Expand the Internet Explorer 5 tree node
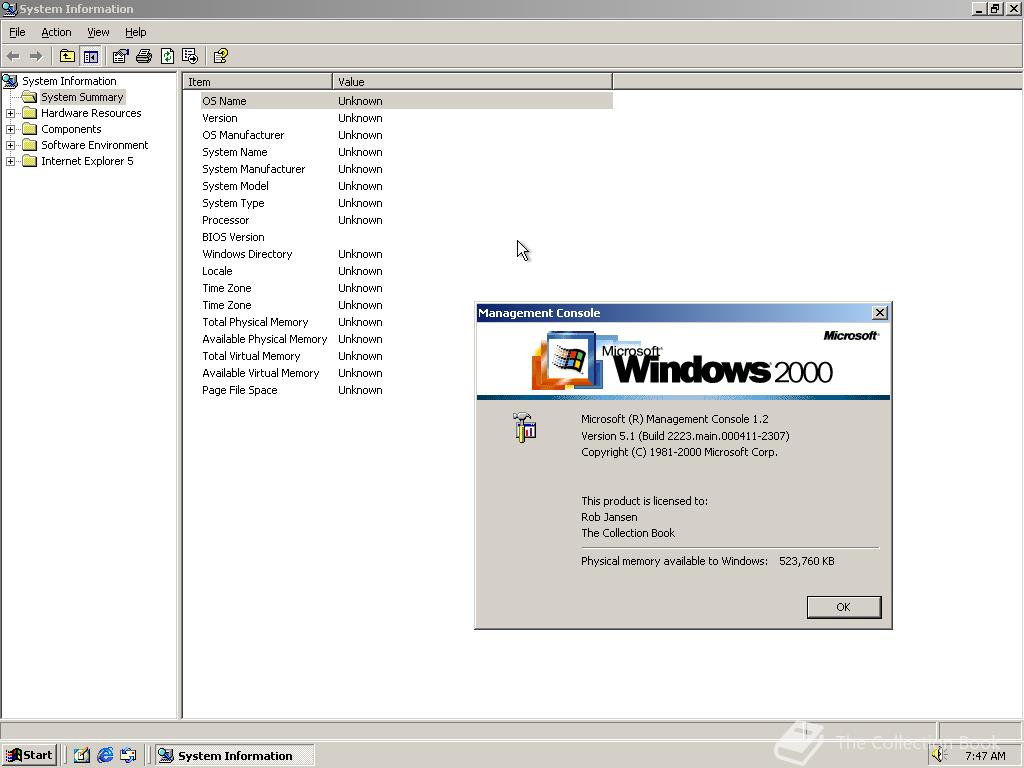 point(10,161)
